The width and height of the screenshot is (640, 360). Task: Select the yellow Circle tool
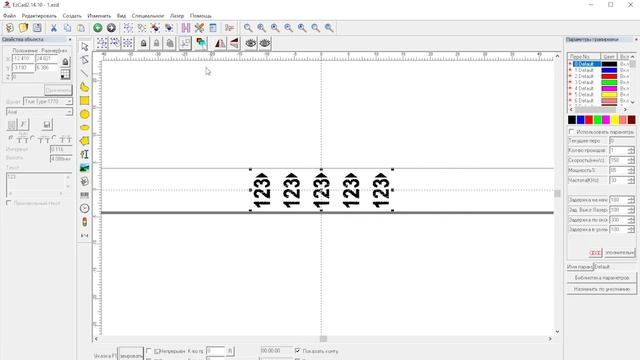(84, 114)
